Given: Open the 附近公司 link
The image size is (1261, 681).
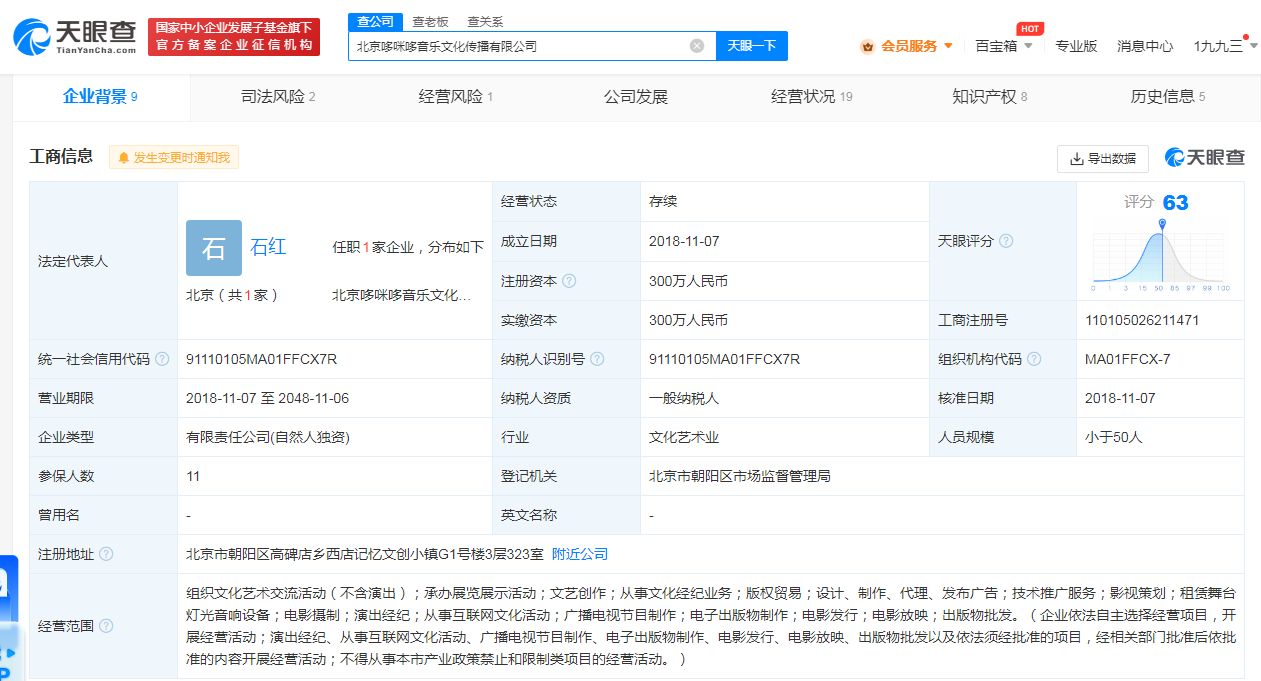Looking at the screenshot, I should coord(580,554).
